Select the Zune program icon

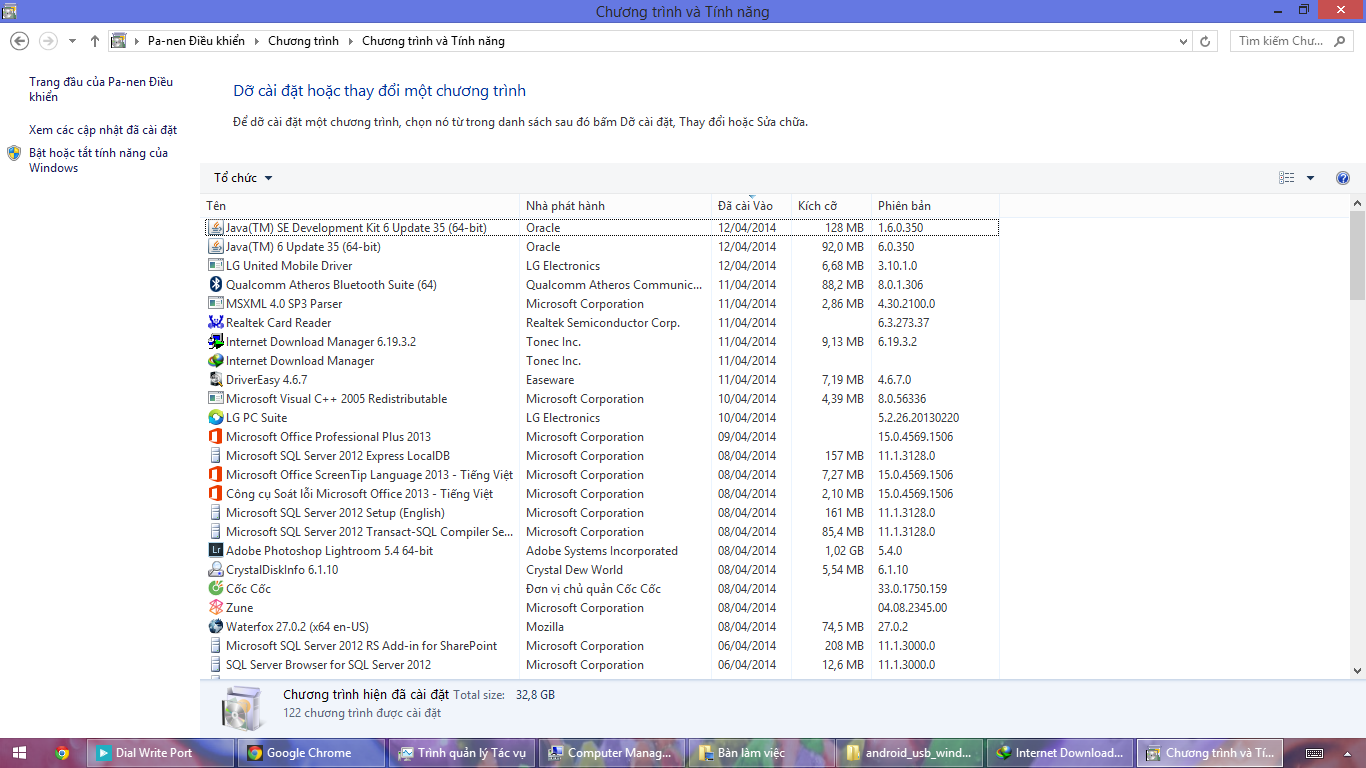point(215,608)
